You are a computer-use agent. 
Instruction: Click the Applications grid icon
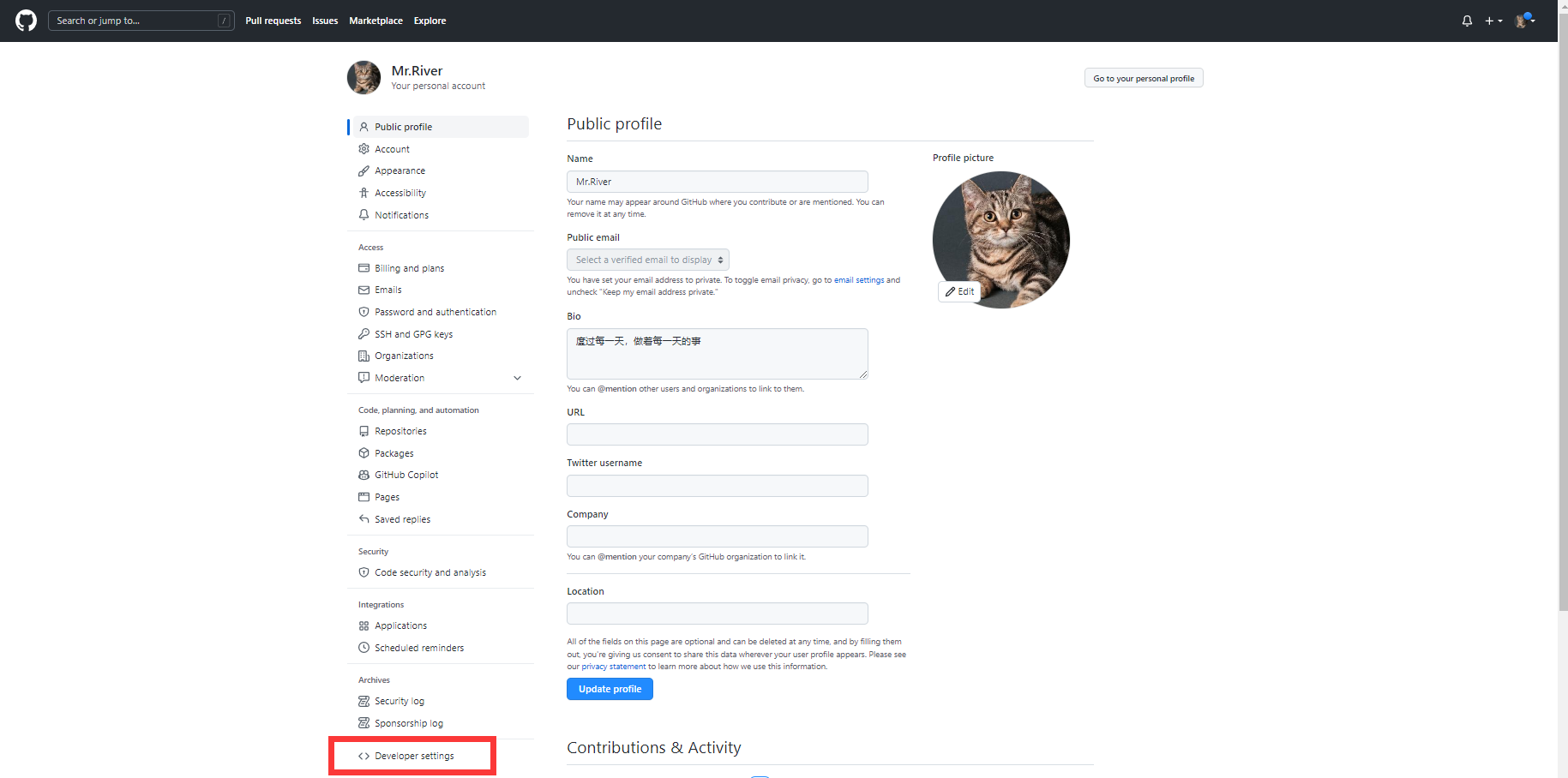(363, 625)
